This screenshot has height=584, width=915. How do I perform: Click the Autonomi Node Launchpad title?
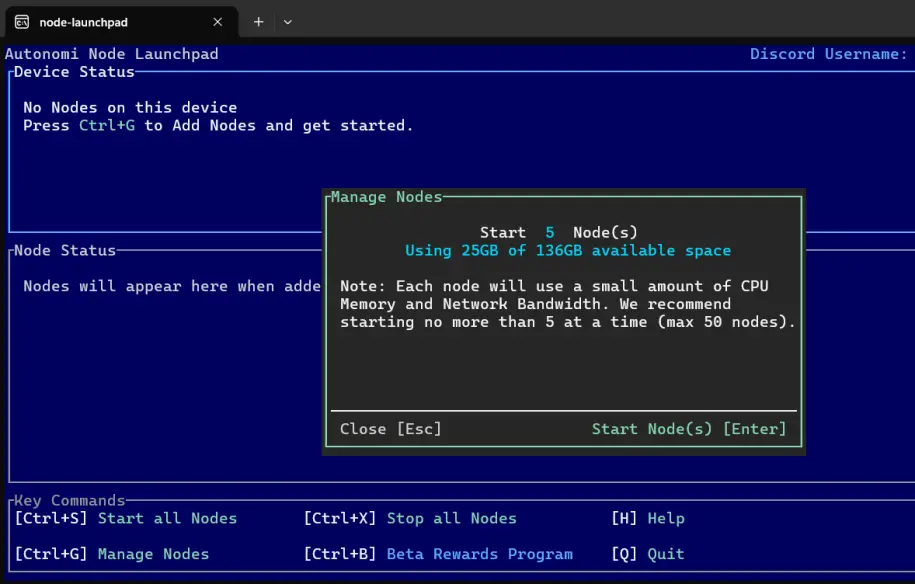click(111, 54)
